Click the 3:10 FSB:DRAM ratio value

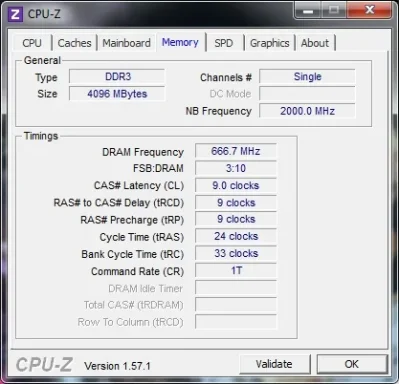coord(236,168)
